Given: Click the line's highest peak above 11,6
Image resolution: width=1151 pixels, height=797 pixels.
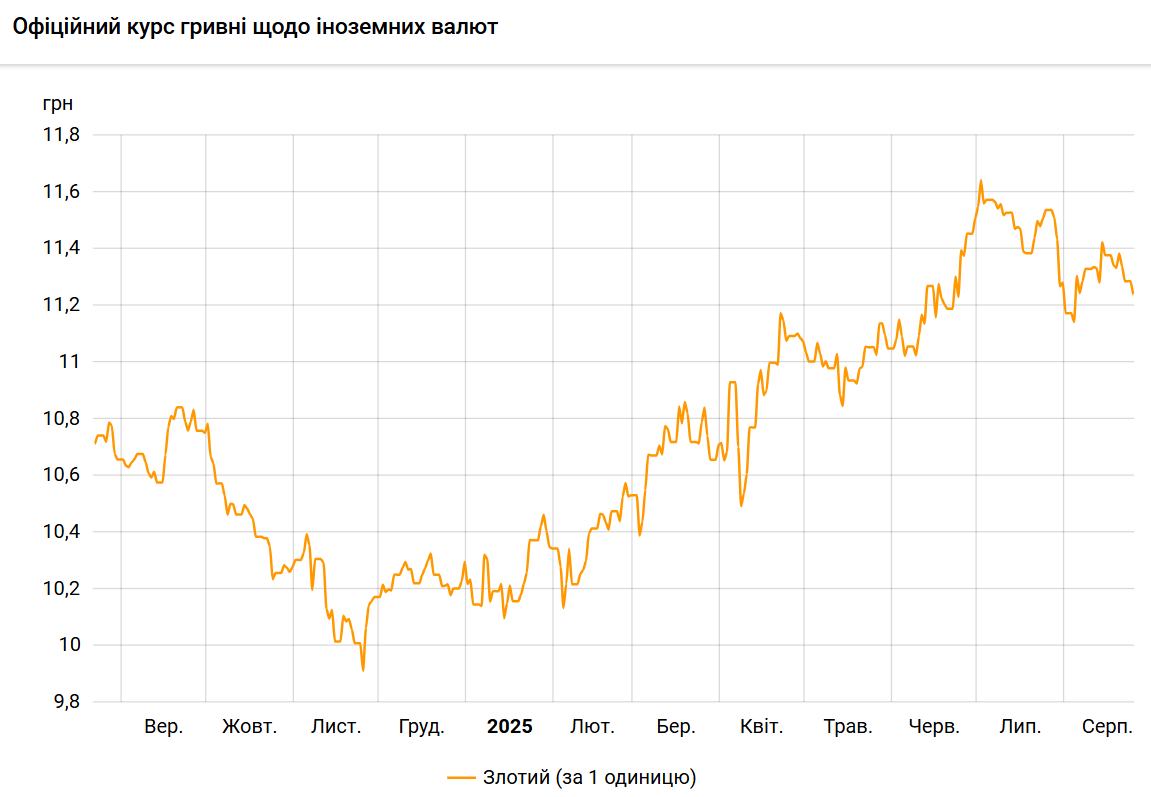Looking at the screenshot, I should 981,181.
